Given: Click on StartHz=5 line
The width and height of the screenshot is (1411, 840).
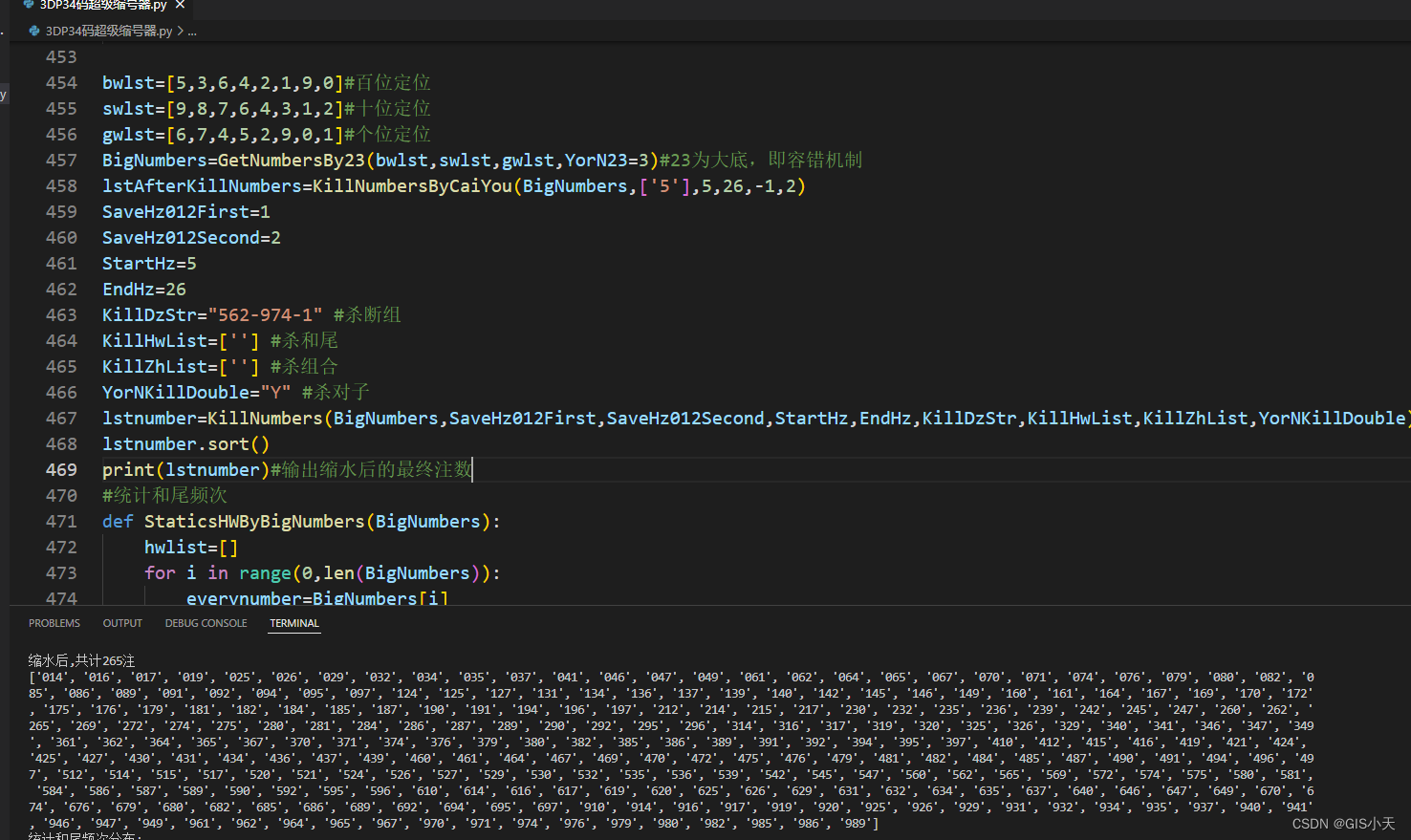Looking at the screenshot, I should (x=149, y=264).
